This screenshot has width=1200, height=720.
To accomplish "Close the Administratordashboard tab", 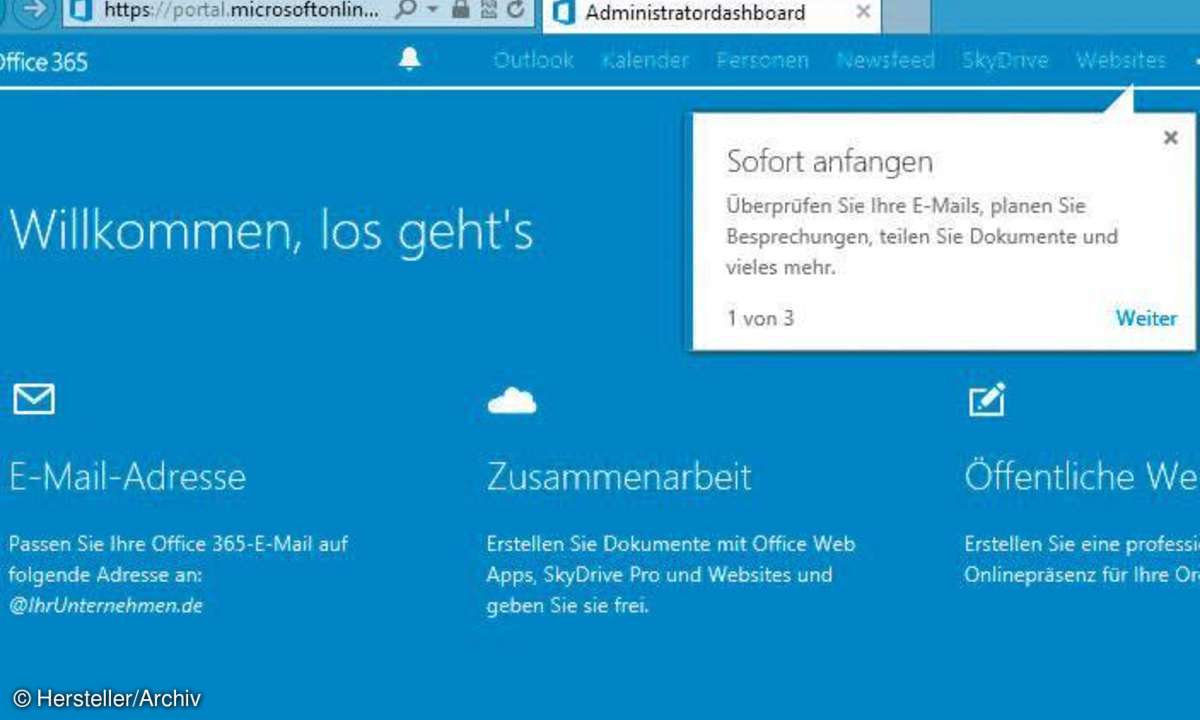I will click(x=863, y=12).
